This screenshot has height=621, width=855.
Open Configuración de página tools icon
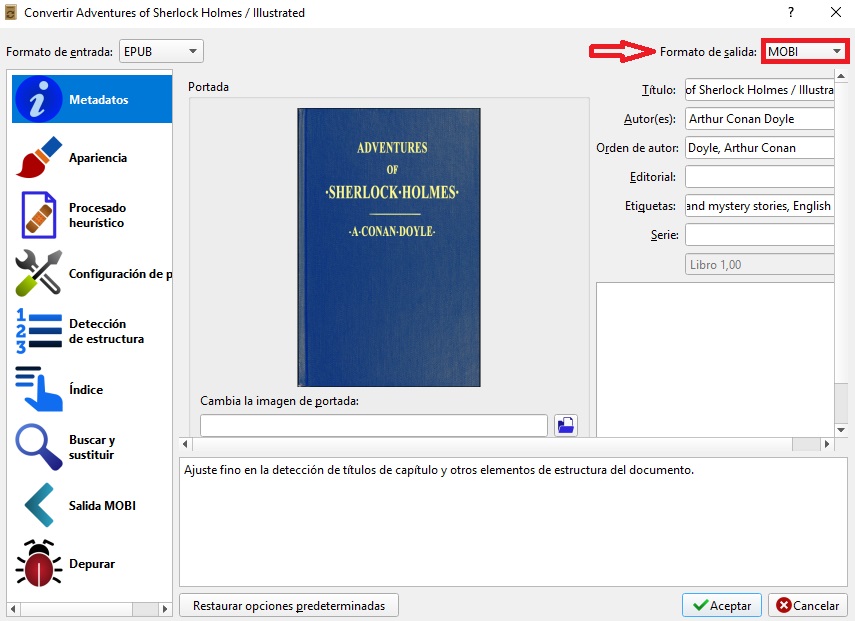[39, 273]
